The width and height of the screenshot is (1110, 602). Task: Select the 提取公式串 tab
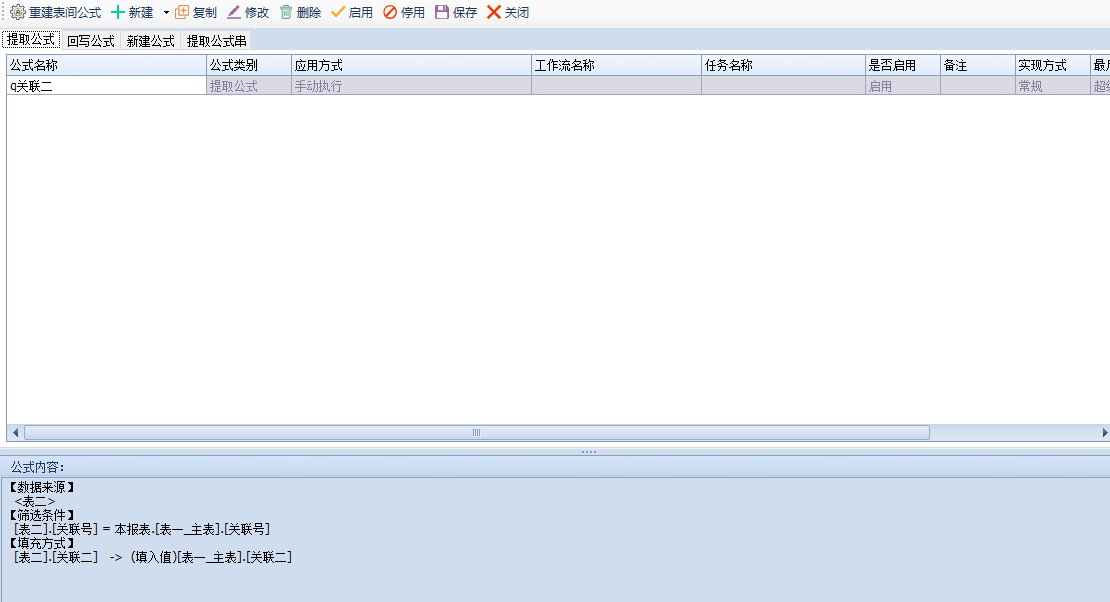pos(216,41)
